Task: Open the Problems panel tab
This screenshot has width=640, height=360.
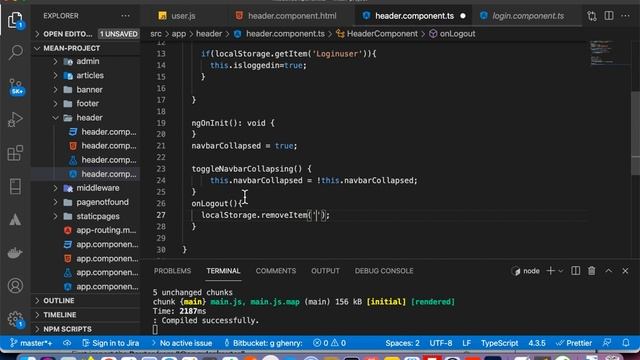Action: [172, 271]
